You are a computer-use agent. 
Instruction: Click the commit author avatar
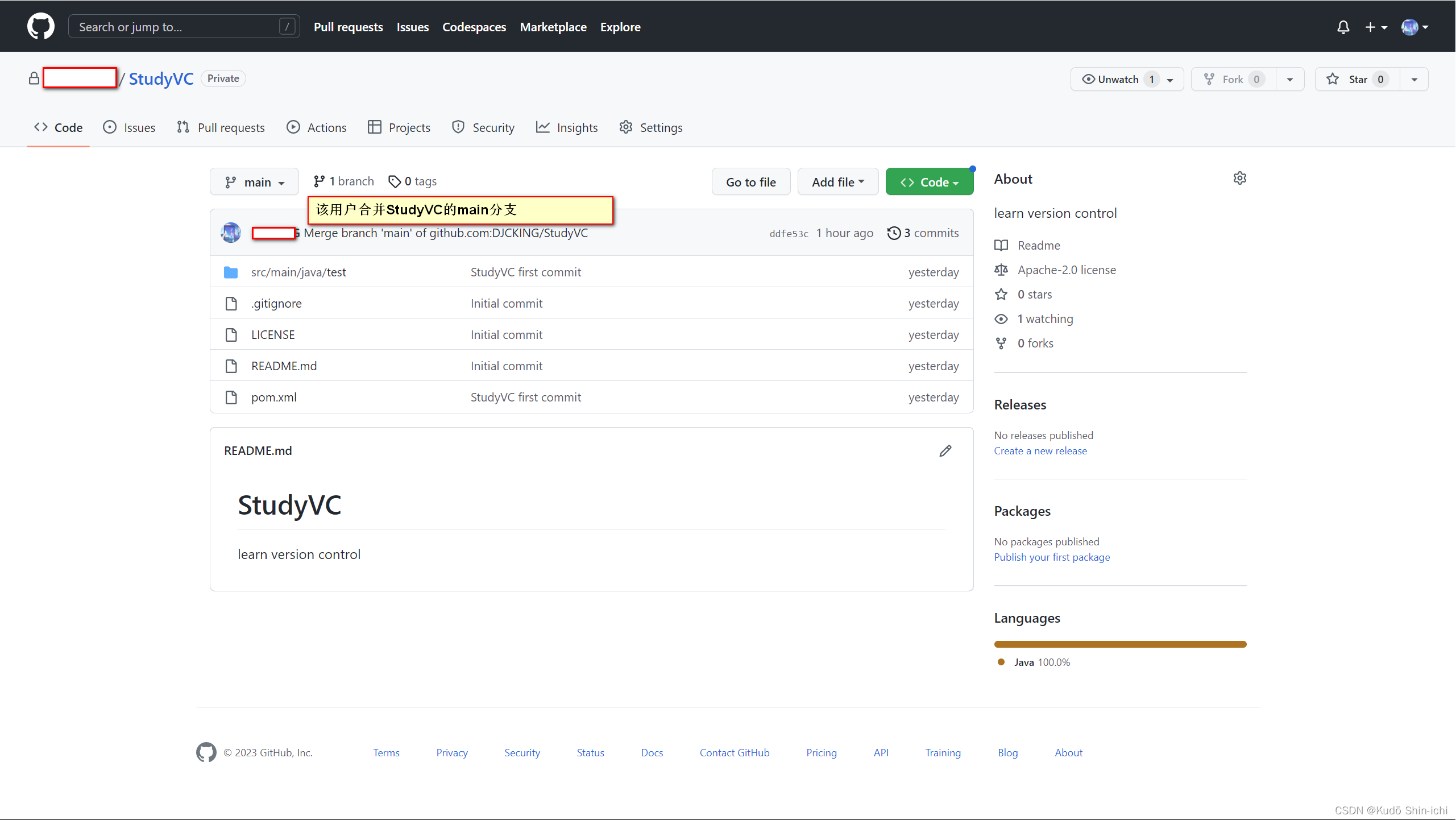231,233
